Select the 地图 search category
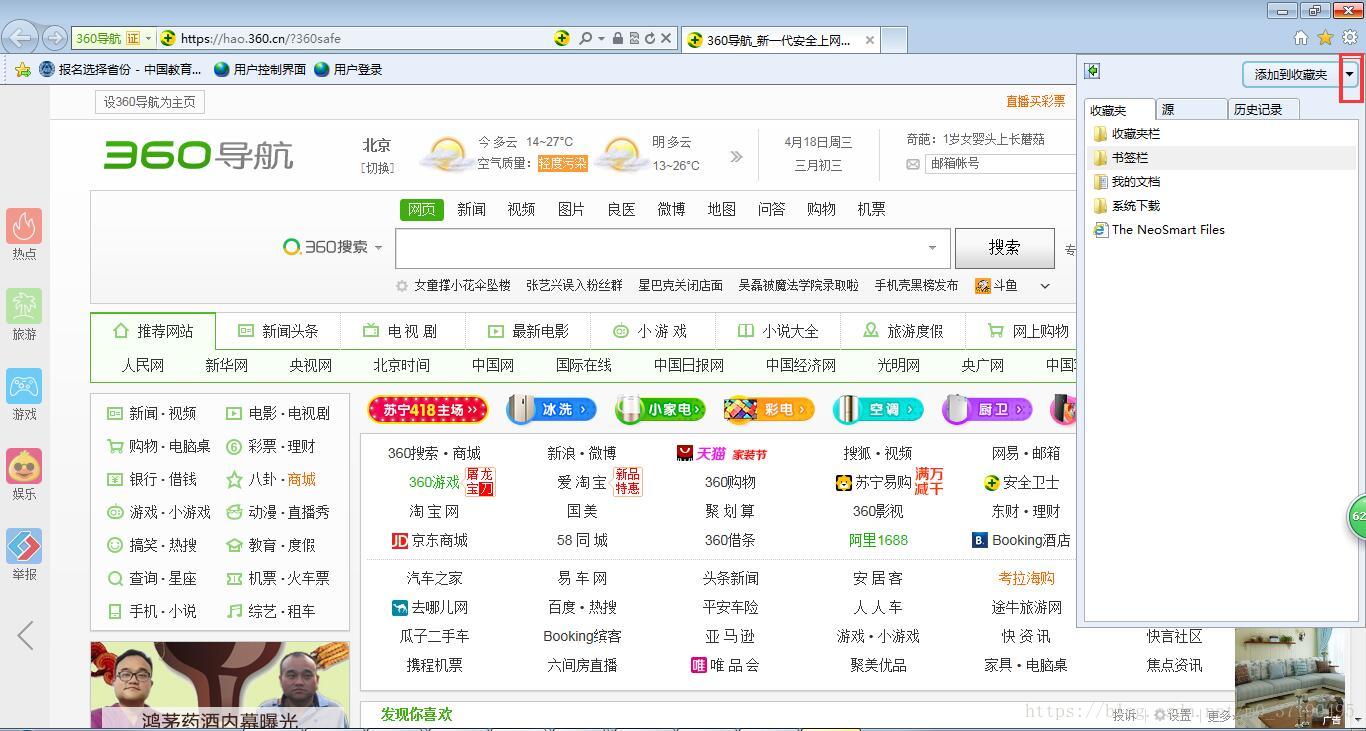The height and width of the screenshot is (731, 1366). coord(721,209)
